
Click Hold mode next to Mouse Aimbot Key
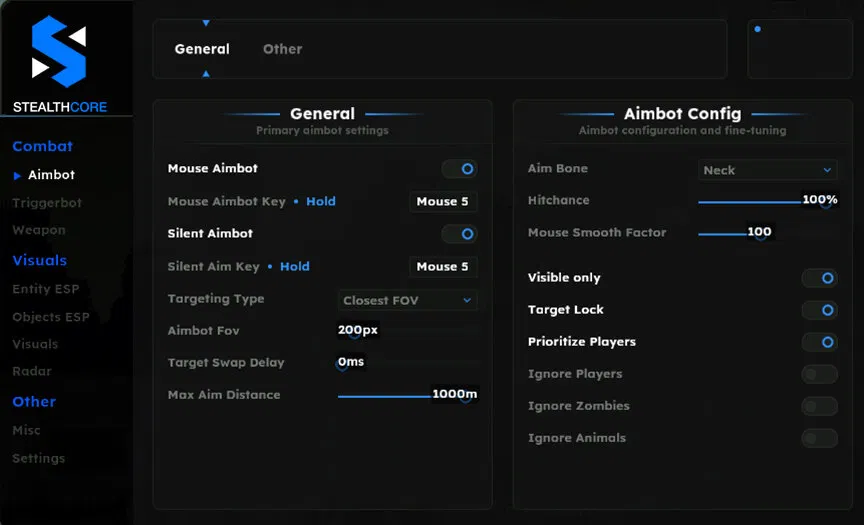click(x=321, y=202)
